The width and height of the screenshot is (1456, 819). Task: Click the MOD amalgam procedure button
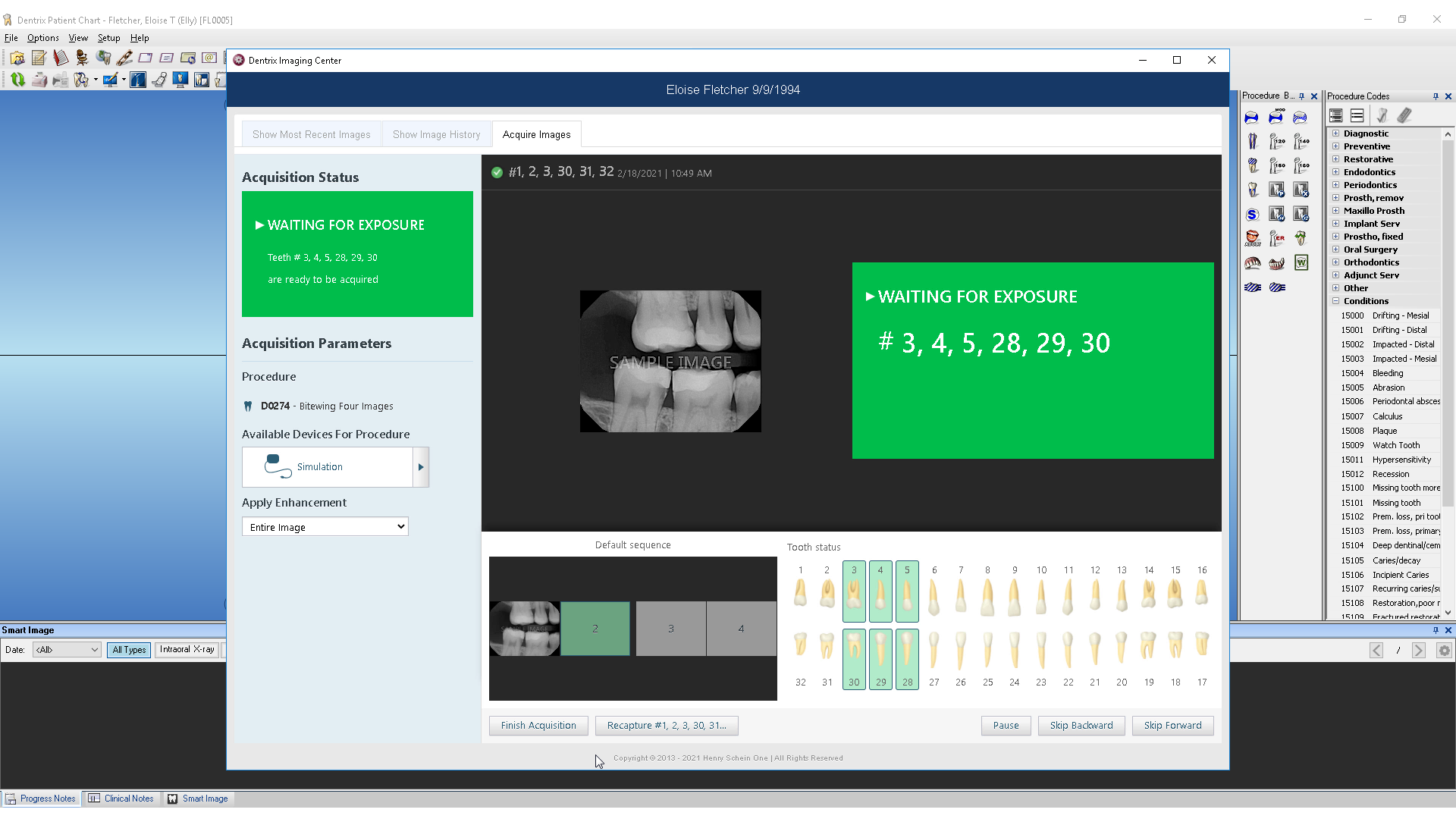click(x=1276, y=117)
